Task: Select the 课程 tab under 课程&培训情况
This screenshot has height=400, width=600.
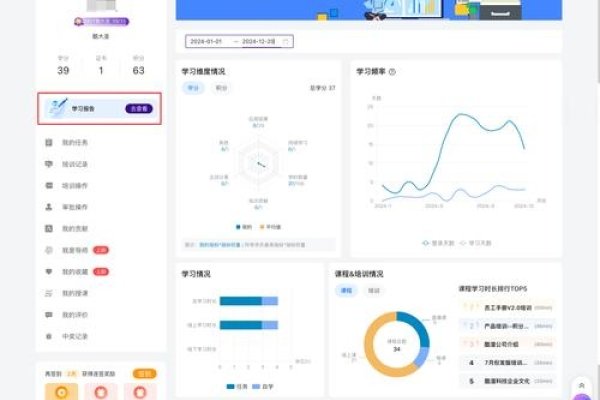Action: pyautogui.click(x=346, y=291)
